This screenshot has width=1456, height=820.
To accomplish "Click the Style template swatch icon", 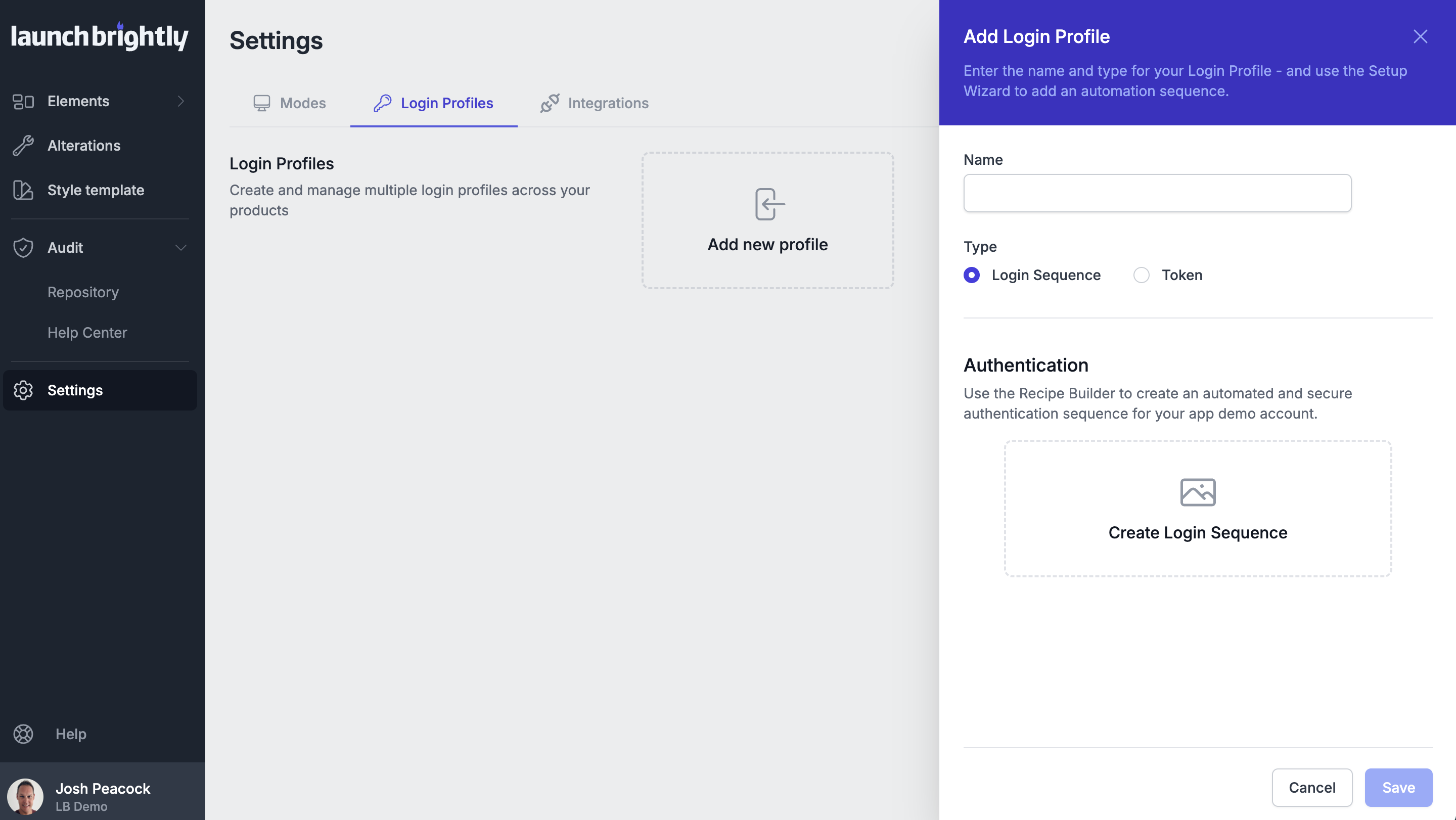I will tap(23, 190).
